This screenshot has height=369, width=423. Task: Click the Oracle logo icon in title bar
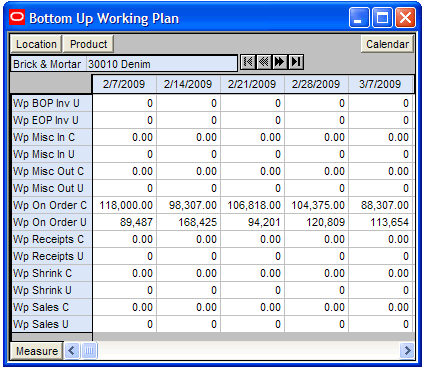click(x=17, y=18)
